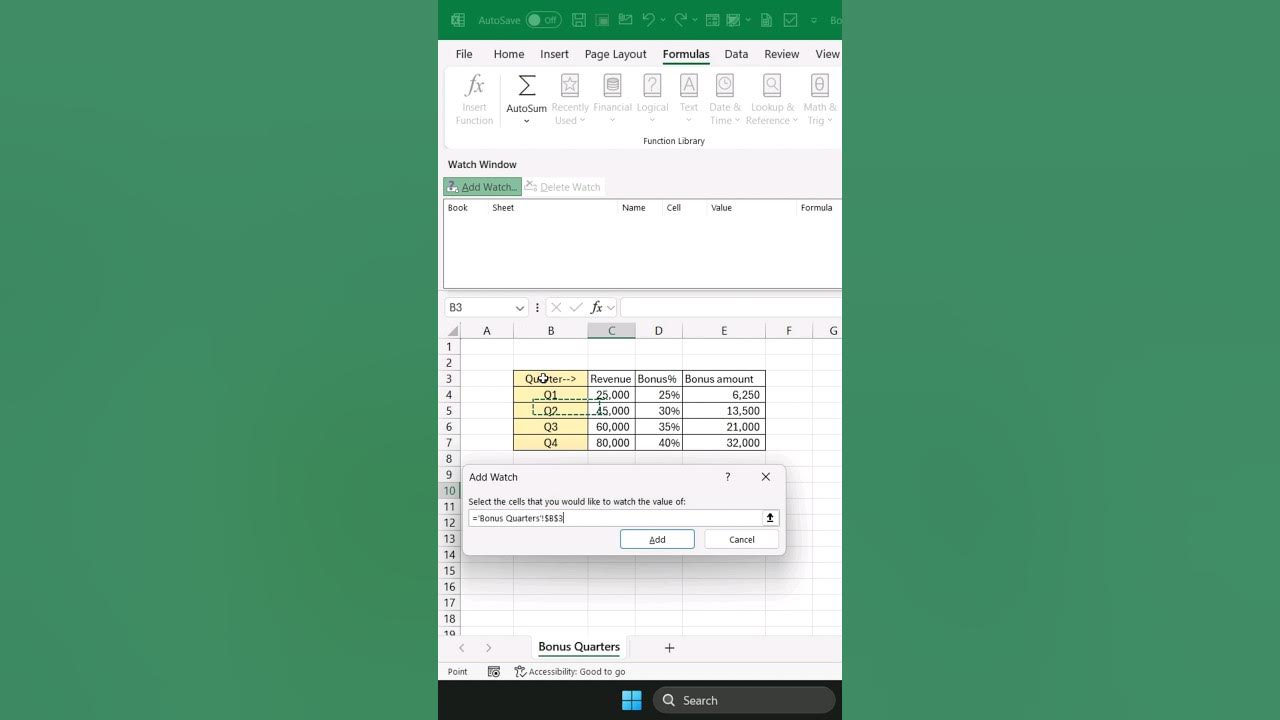
Task: Click the Redo arrow icon
Action: 680,20
